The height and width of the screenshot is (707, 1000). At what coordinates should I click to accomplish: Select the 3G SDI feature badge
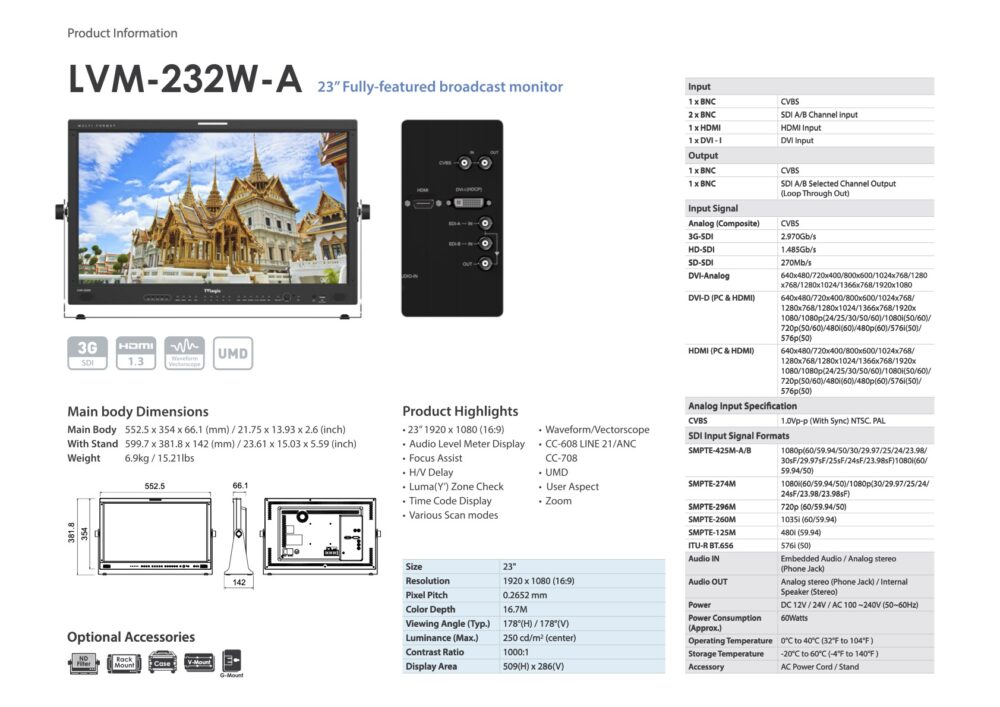87,352
